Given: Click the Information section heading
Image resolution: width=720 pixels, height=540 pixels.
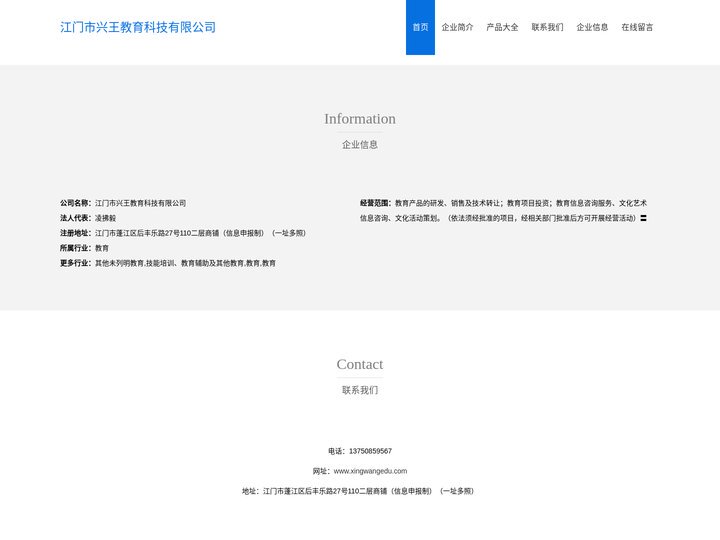Looking at the screenshot, I should 360,119.
